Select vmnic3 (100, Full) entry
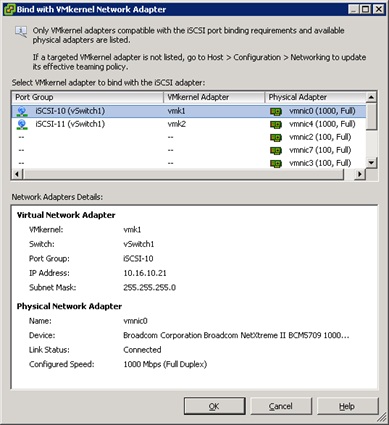The height and width of the screenshot is (425, 389). click(x=320, y=163)
